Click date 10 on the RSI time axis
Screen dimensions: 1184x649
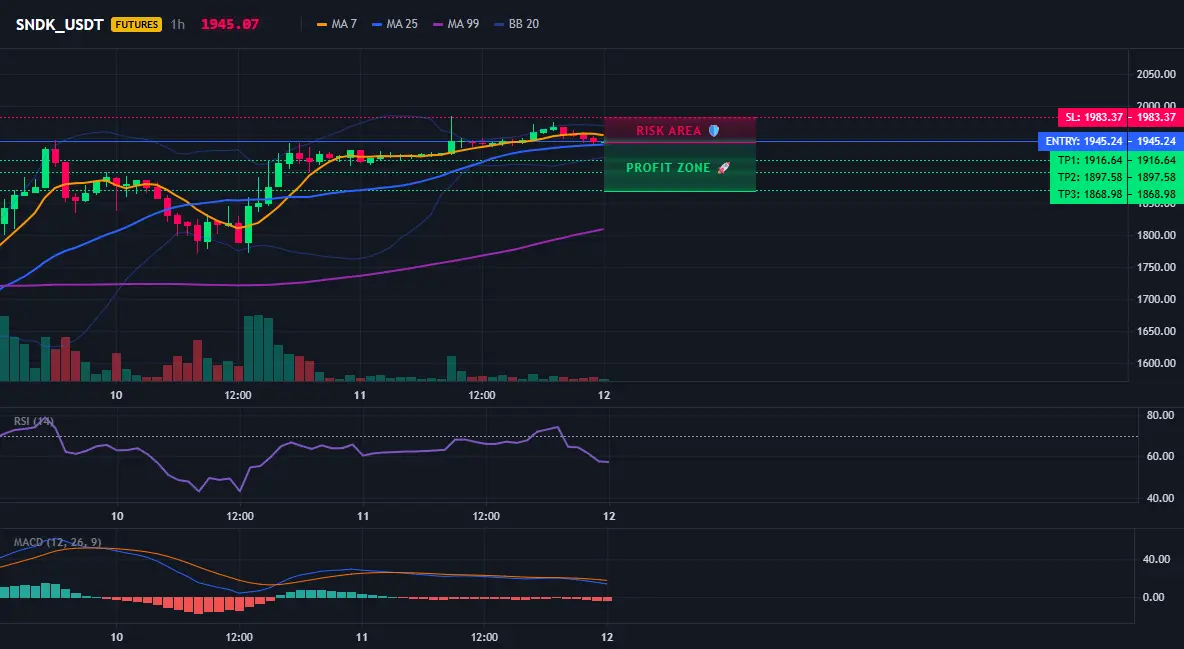pos(117,516)
